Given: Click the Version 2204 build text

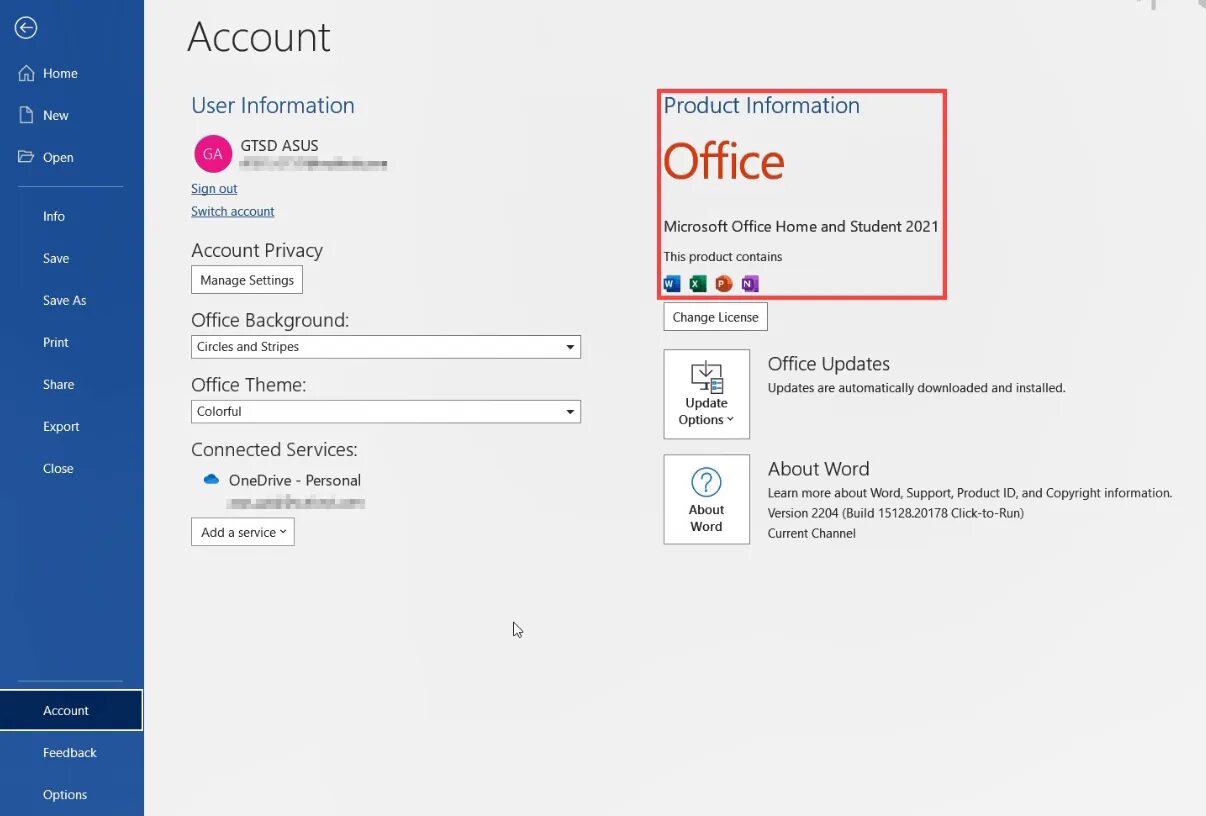Looking at the screenshot, I should [896, 513].
